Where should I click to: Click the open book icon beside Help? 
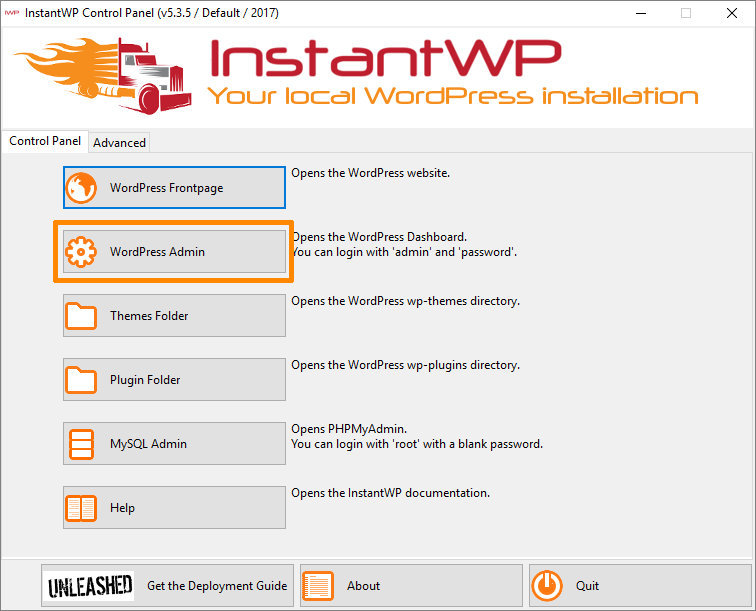(81, 508)
